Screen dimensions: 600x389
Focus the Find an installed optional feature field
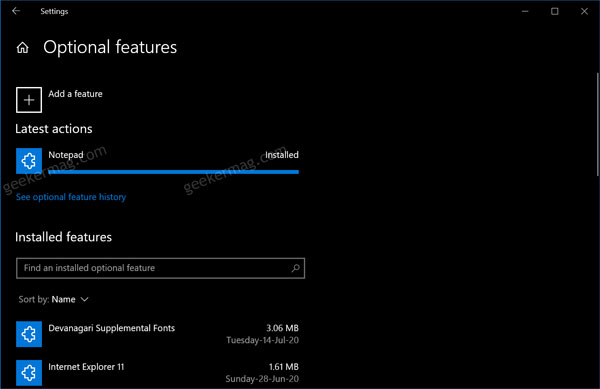point(160,268)
